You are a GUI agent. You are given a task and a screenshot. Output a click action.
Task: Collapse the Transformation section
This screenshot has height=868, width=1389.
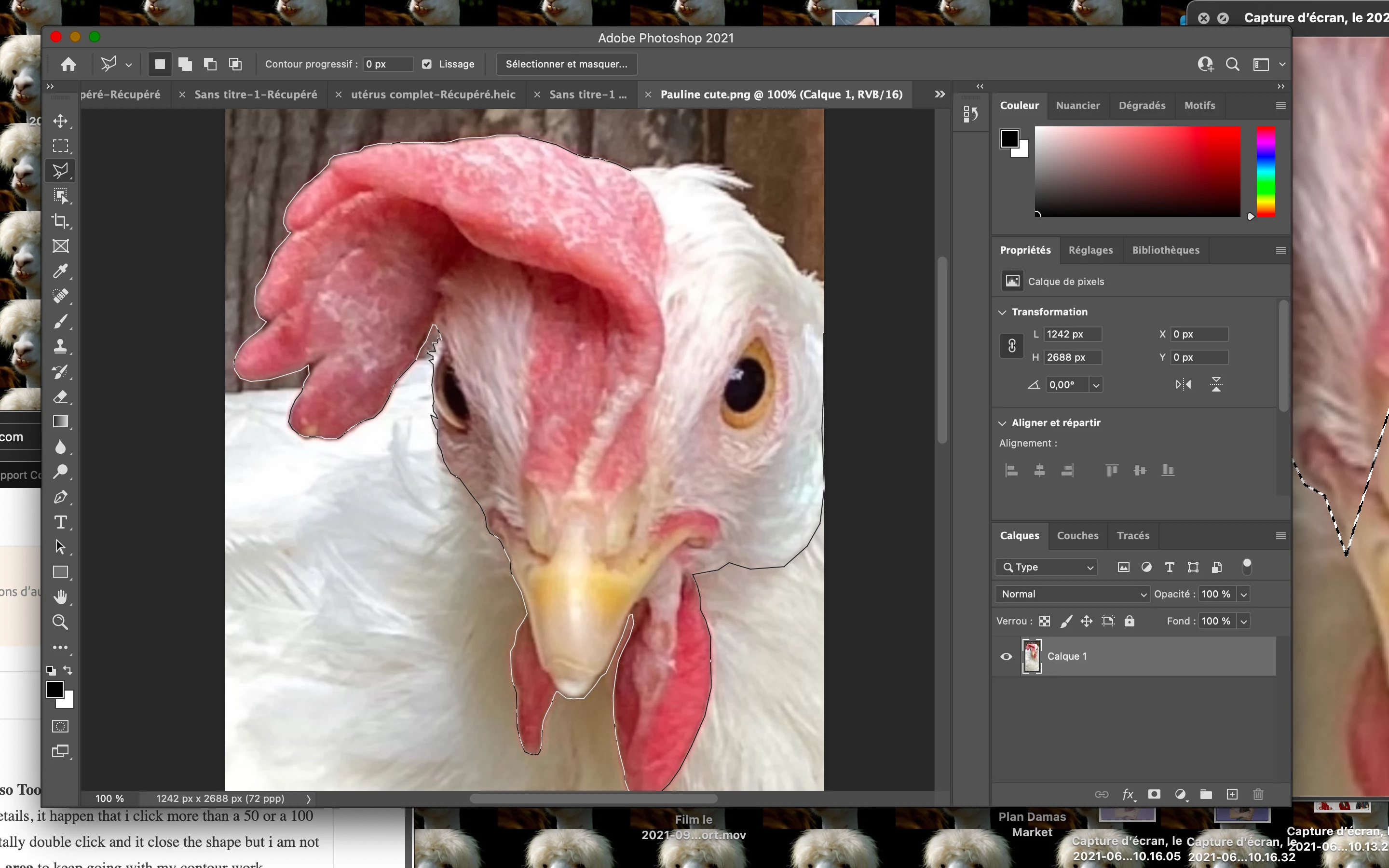pyautogui.click(x=1002, y=312)
